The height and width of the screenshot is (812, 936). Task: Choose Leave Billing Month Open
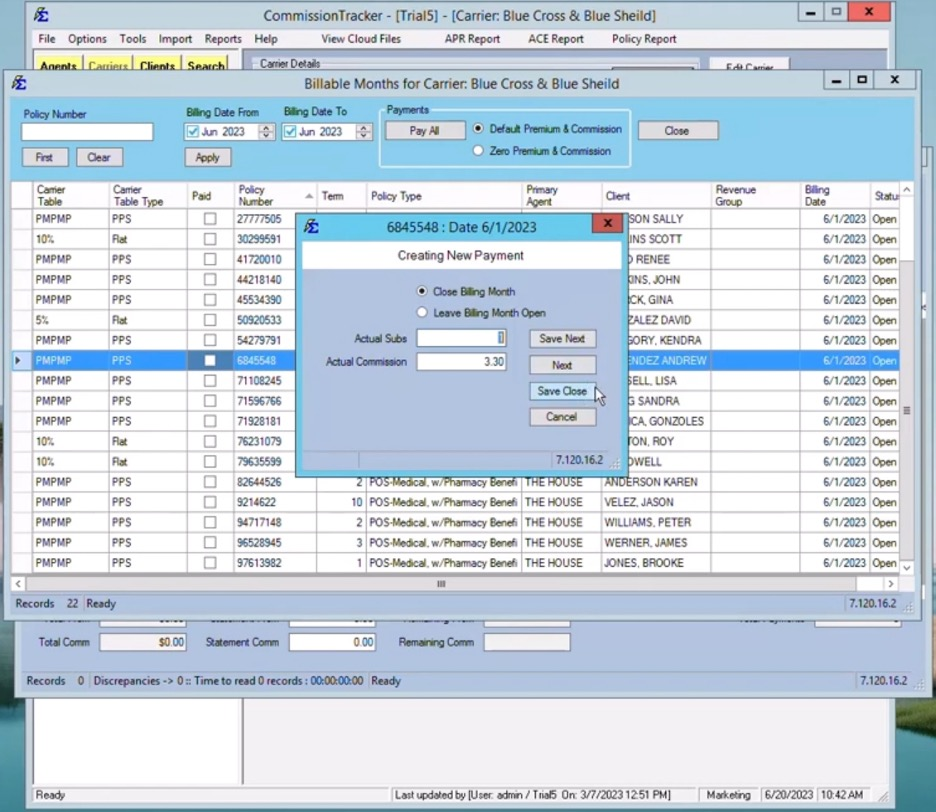click(422, 312)
